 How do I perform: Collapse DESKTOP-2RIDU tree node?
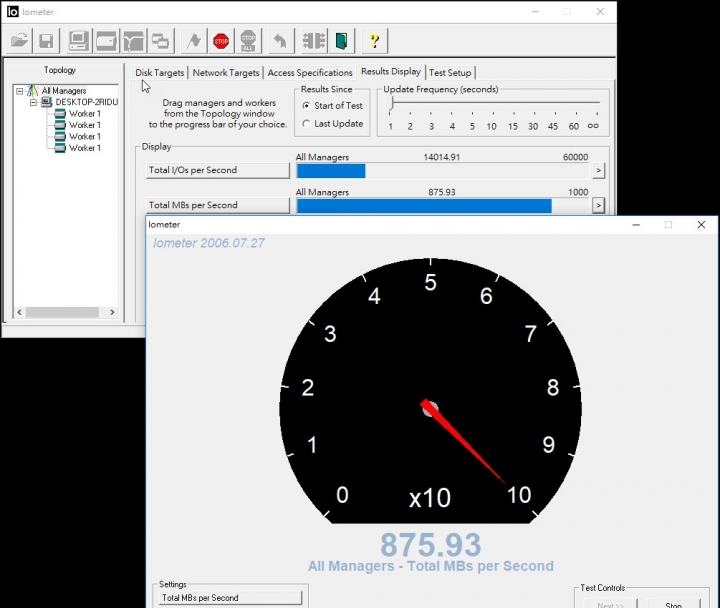pos(34,102)
